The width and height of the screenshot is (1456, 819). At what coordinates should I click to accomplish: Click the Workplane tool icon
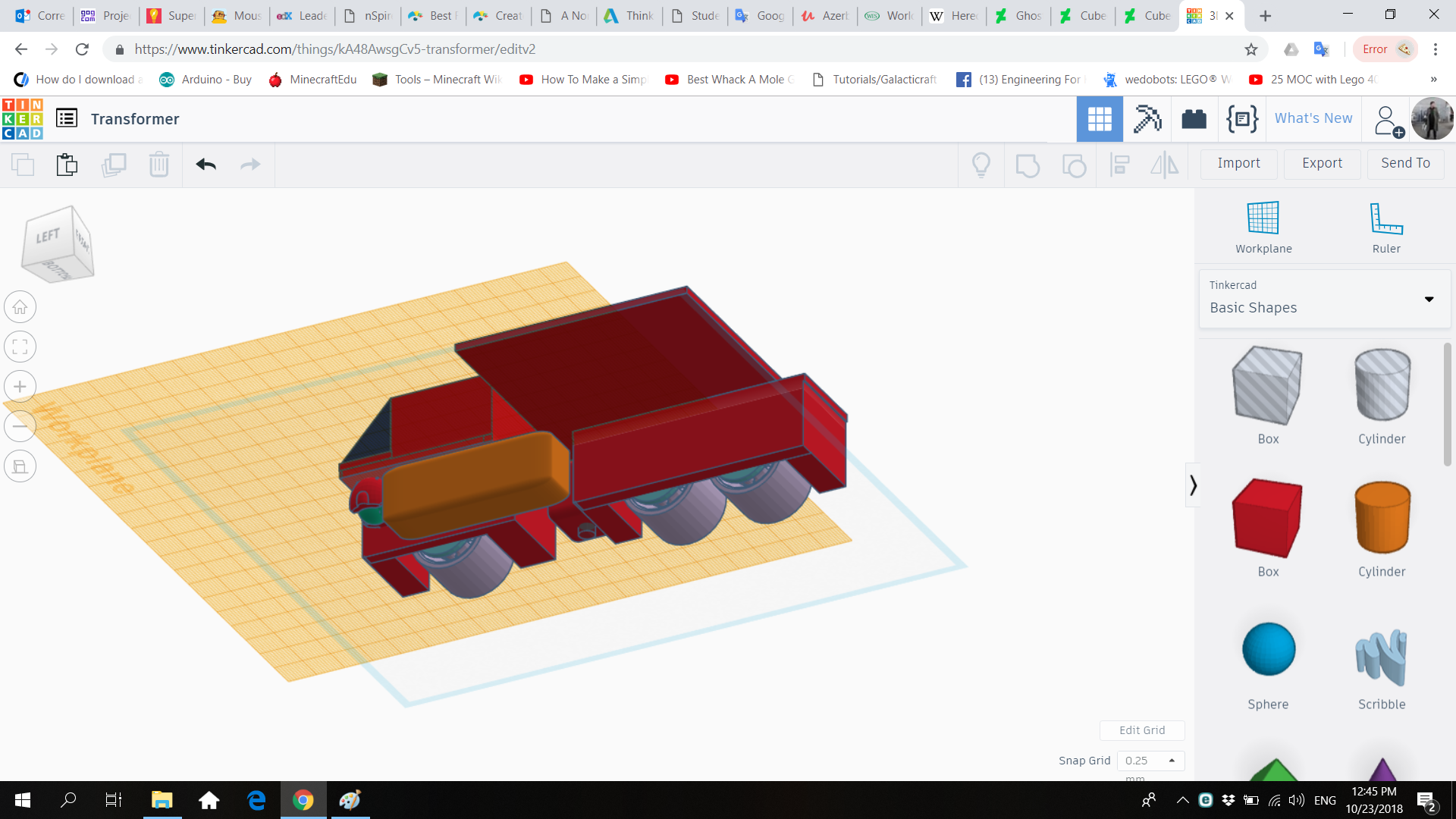click(1263, 219)
